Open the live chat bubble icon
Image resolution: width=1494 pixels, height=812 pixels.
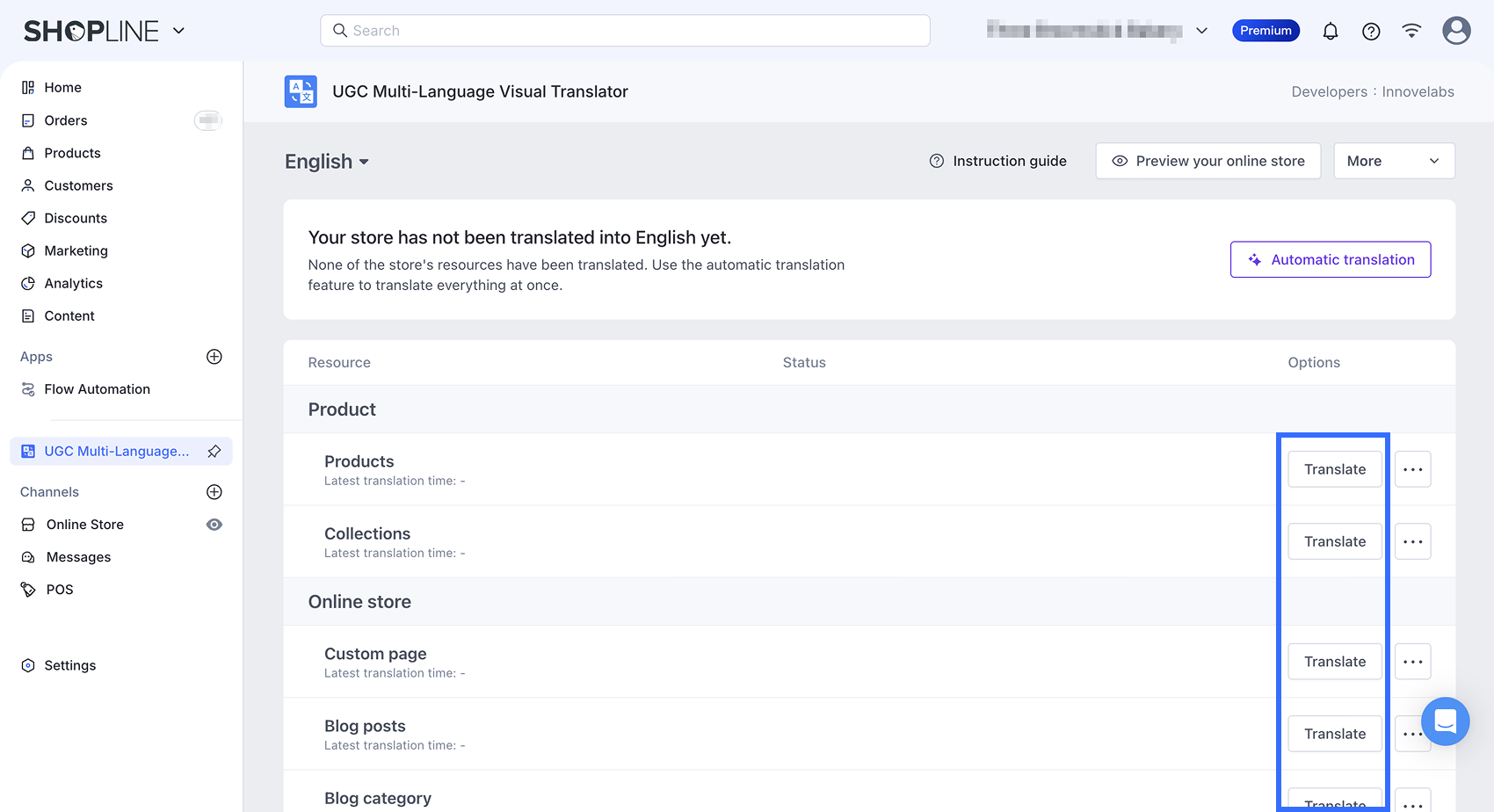1445,721
